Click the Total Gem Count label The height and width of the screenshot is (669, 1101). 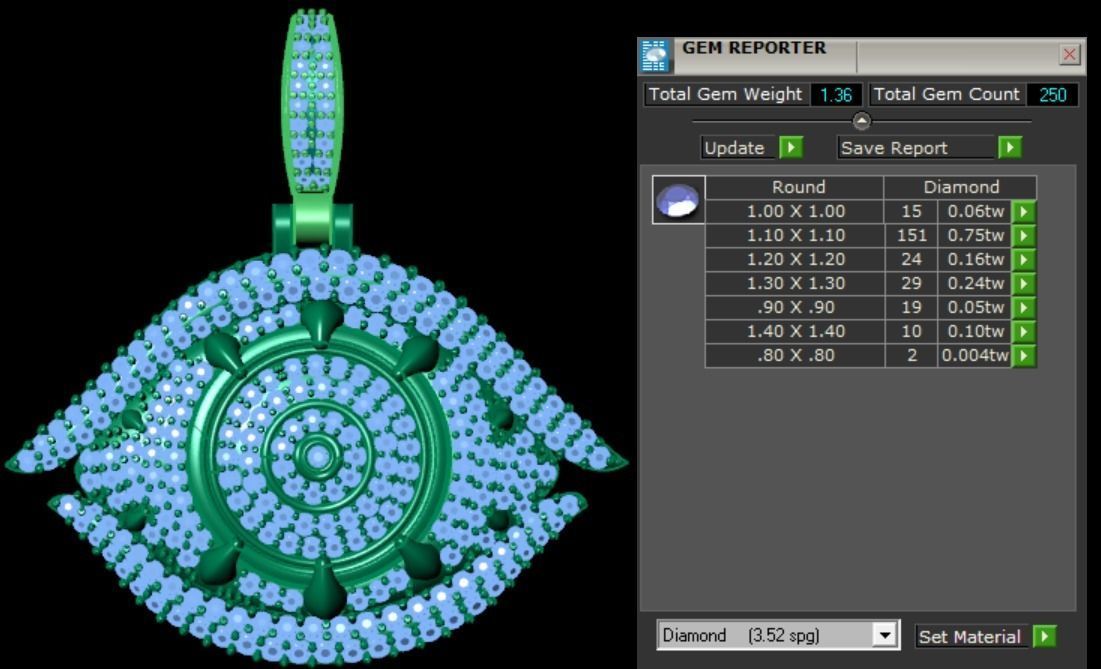[x=947, y=94]
